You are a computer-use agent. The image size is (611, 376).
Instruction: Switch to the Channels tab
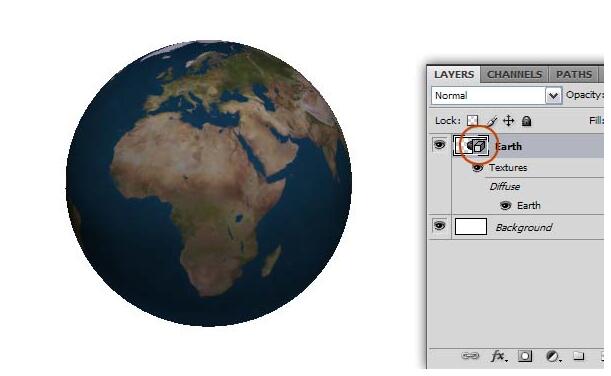pos(514,74)
